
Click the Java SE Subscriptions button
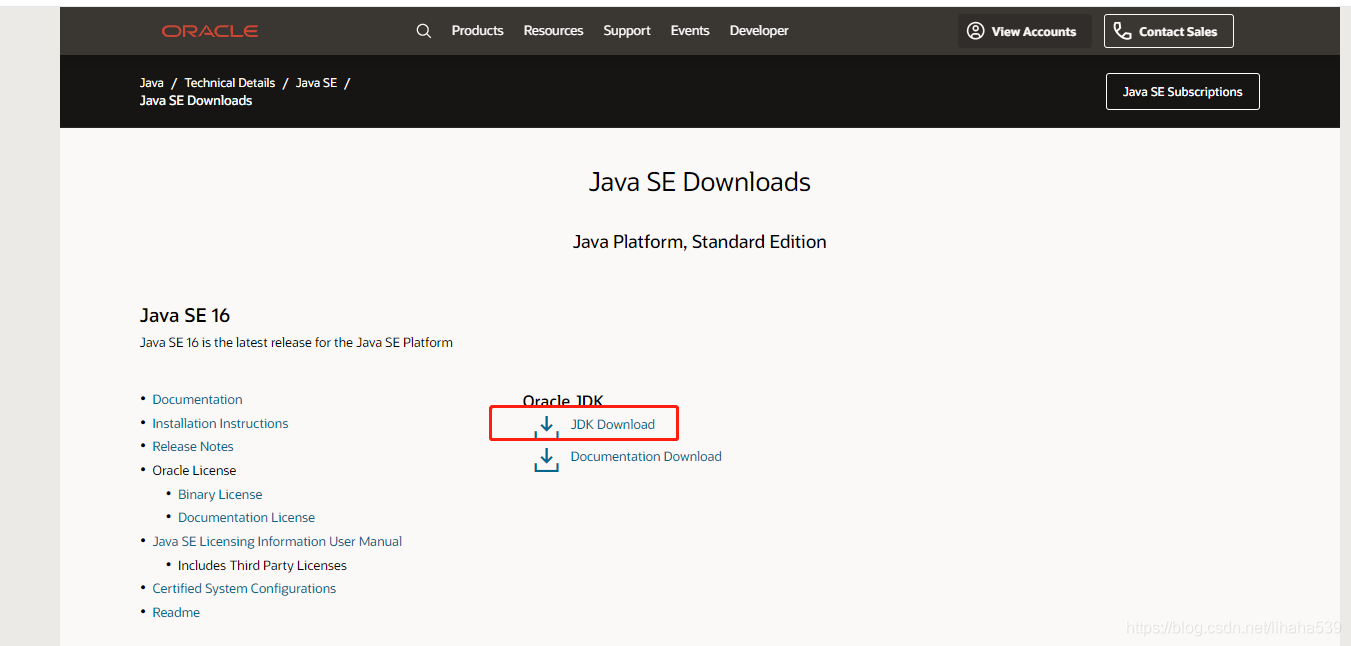point(1182,91)
